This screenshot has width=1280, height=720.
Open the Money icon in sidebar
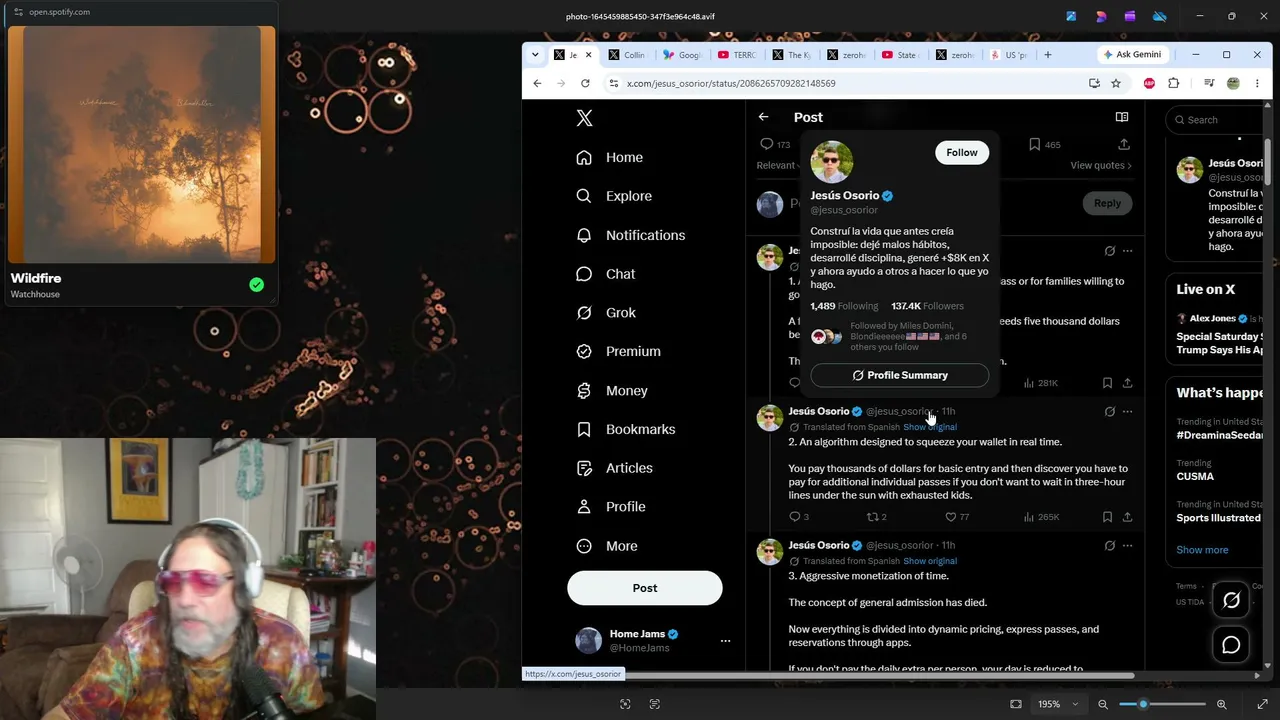584,391
